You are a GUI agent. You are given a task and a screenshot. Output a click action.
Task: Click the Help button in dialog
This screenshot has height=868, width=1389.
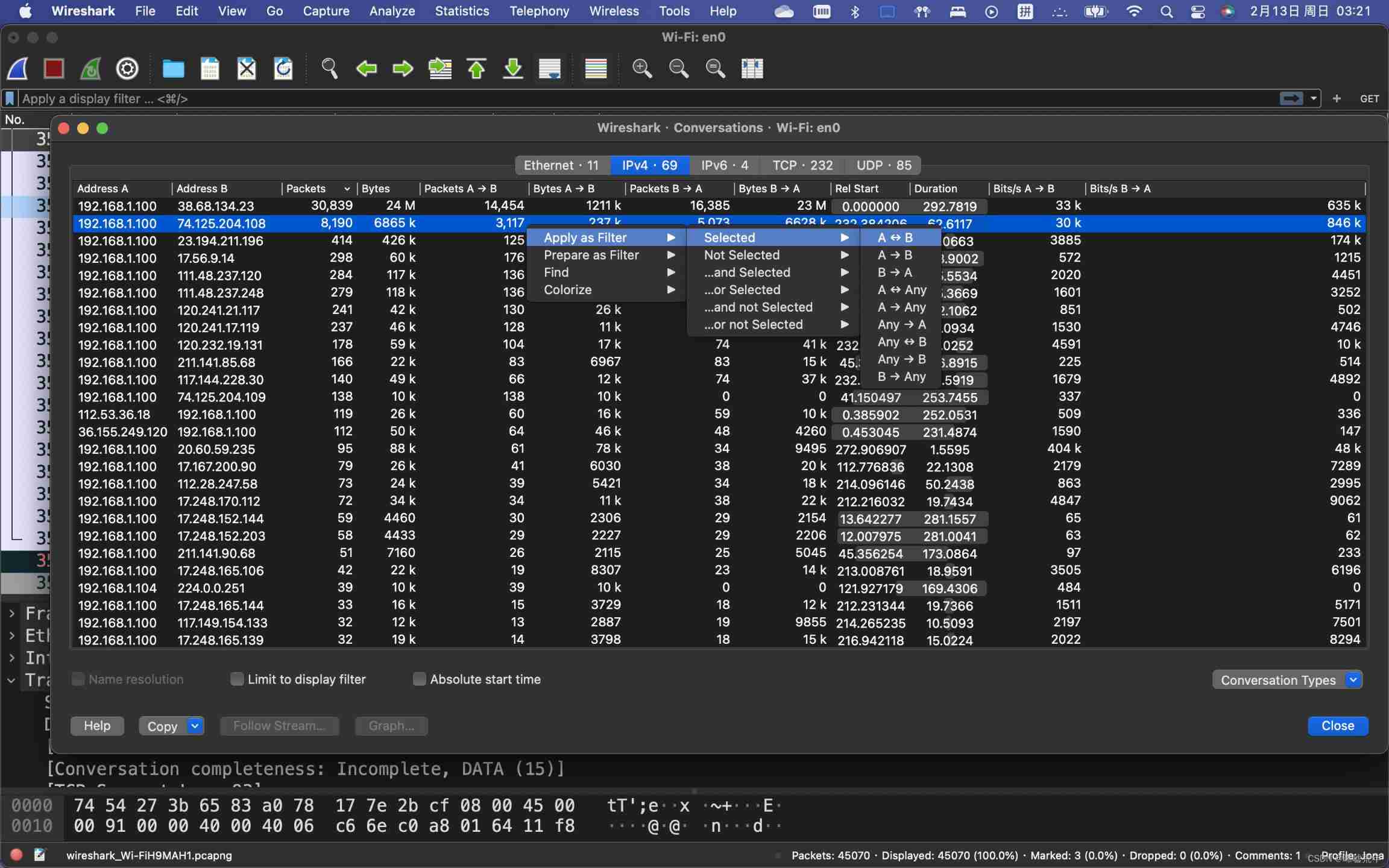pos(97,726)
